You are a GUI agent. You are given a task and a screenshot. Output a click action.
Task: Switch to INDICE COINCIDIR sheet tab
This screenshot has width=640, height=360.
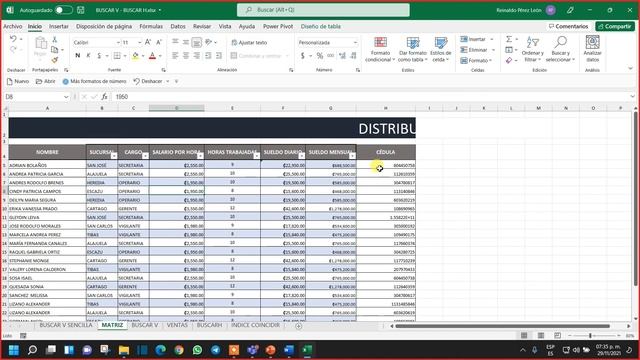[x=256, y=325]
